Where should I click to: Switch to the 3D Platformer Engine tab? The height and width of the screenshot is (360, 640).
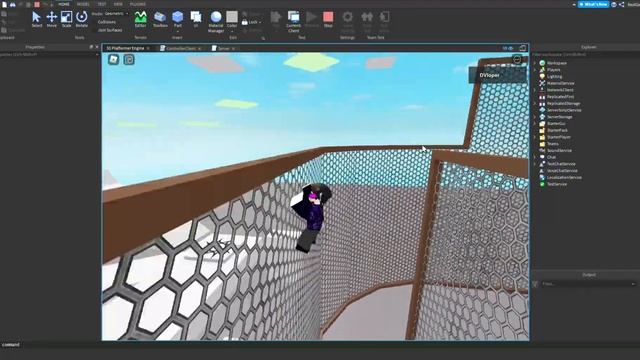click(x=125, y=48)
